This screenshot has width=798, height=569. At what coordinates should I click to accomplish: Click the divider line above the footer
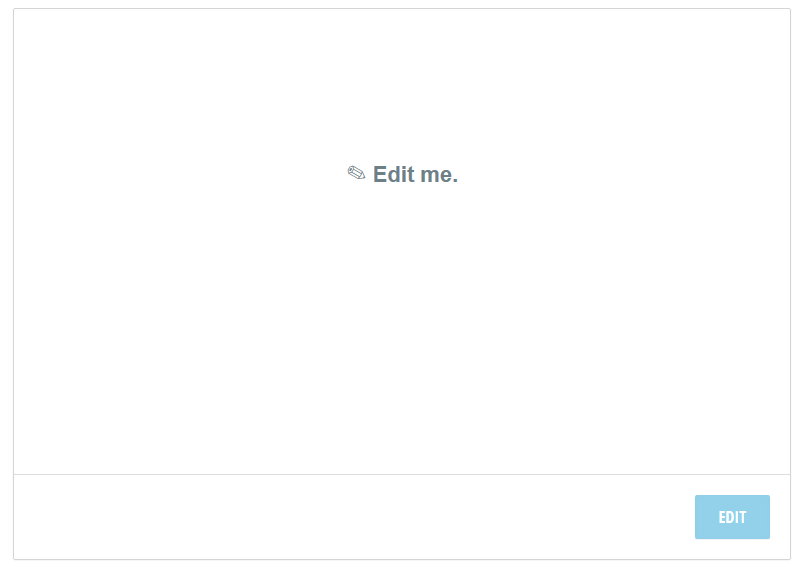pyautogui.click(x=402, y=474)
